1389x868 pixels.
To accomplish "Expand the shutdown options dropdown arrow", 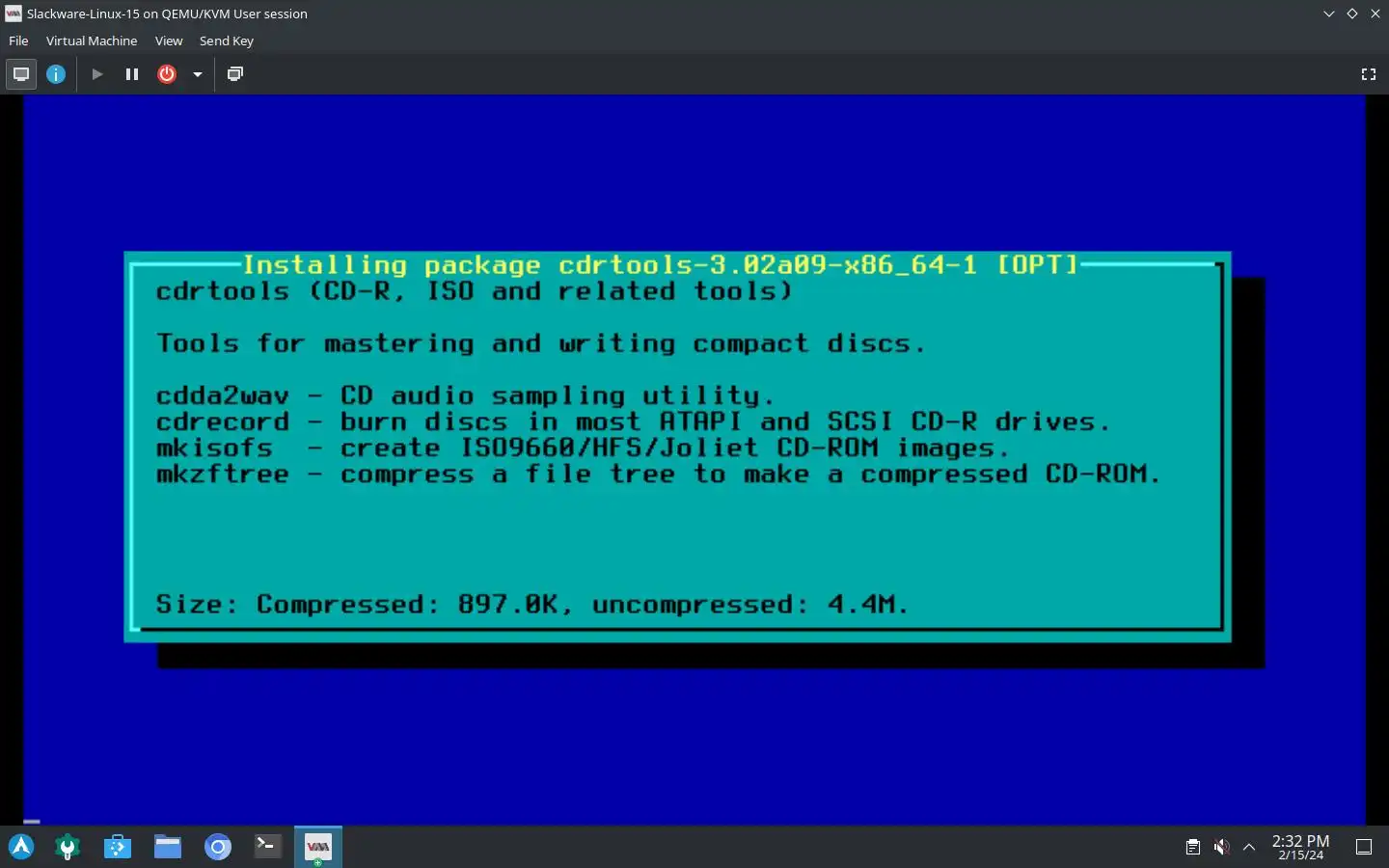I will pos(198,74).
